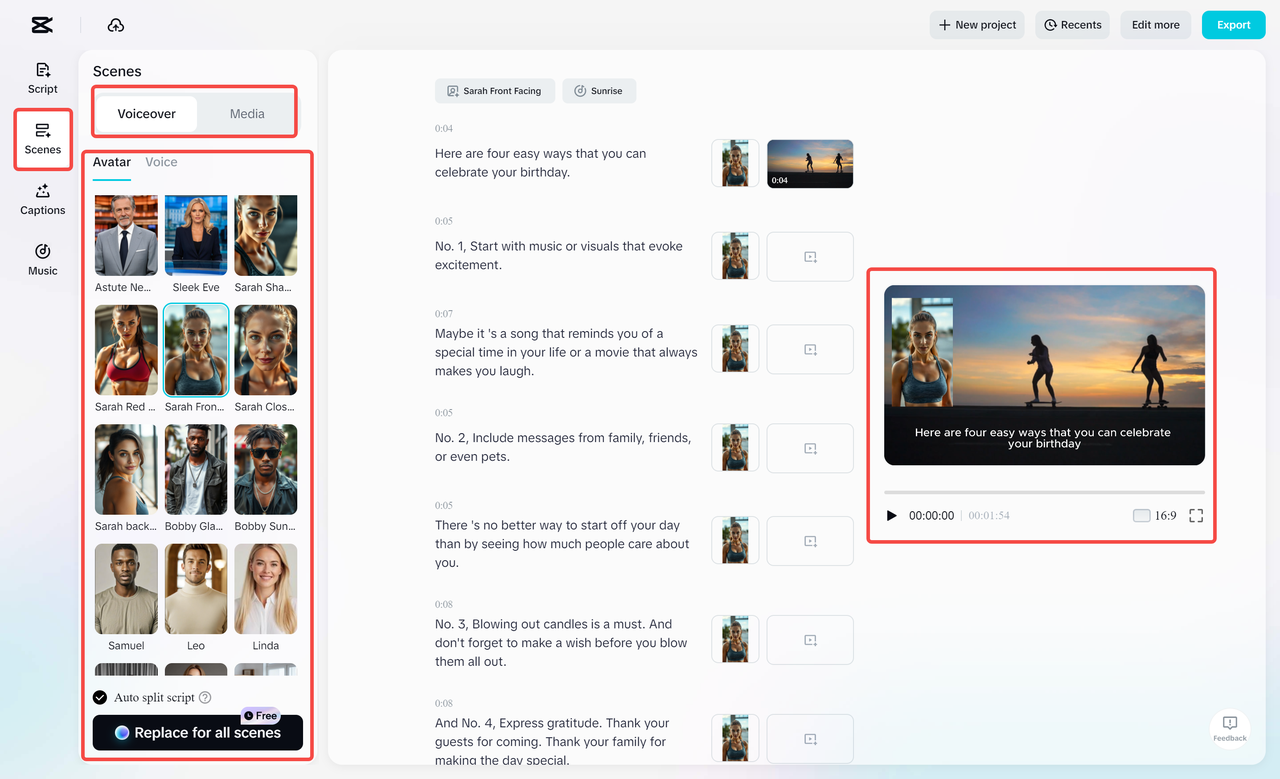Screen dimensions: 1280x779
Task: Open the Sunrise voice chip
Action: [599, 90]
